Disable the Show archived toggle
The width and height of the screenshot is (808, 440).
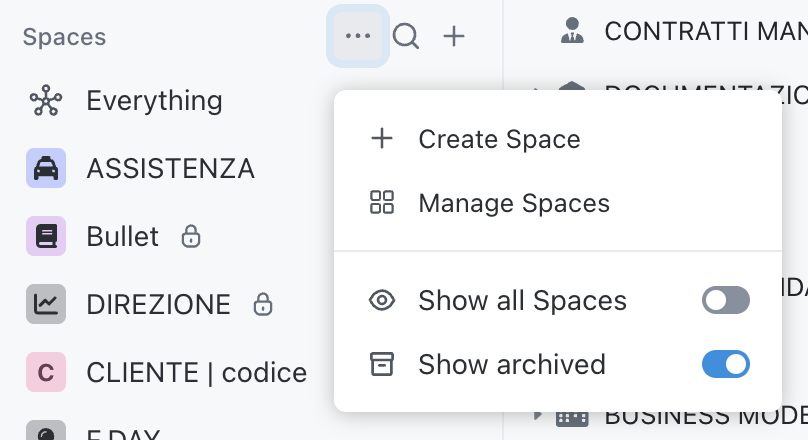click(726, 364)
